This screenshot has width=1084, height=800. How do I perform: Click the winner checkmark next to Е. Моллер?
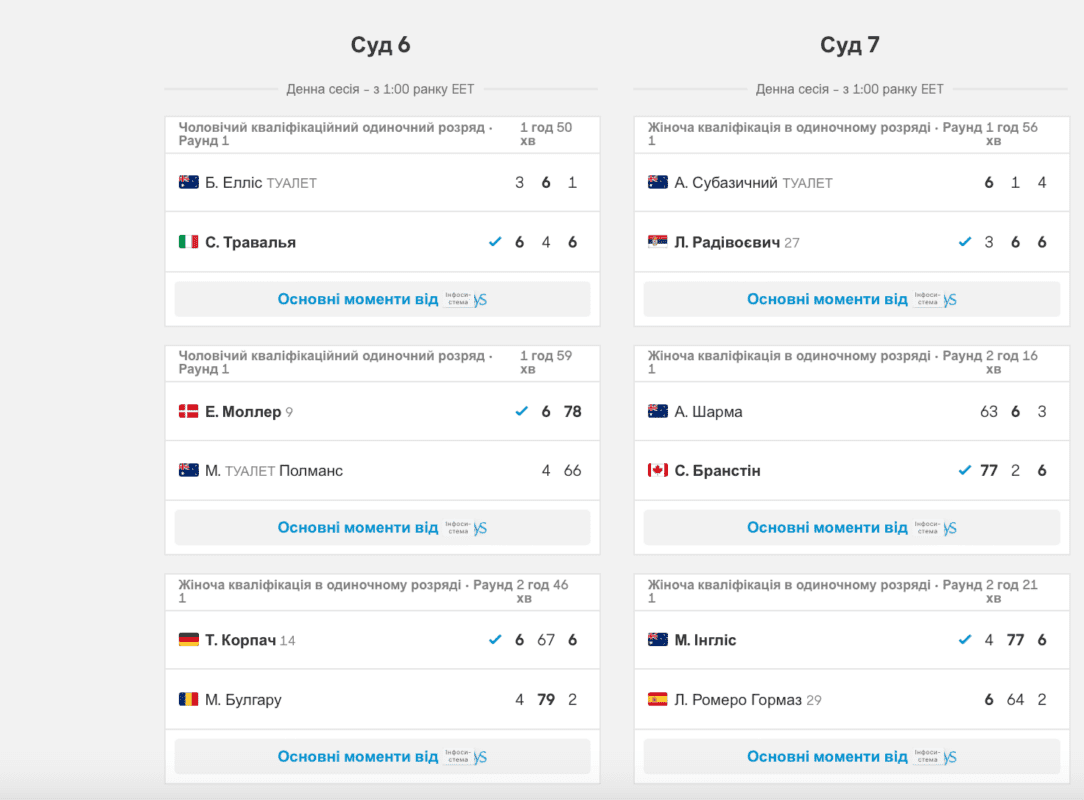click(x=521, y=411)
